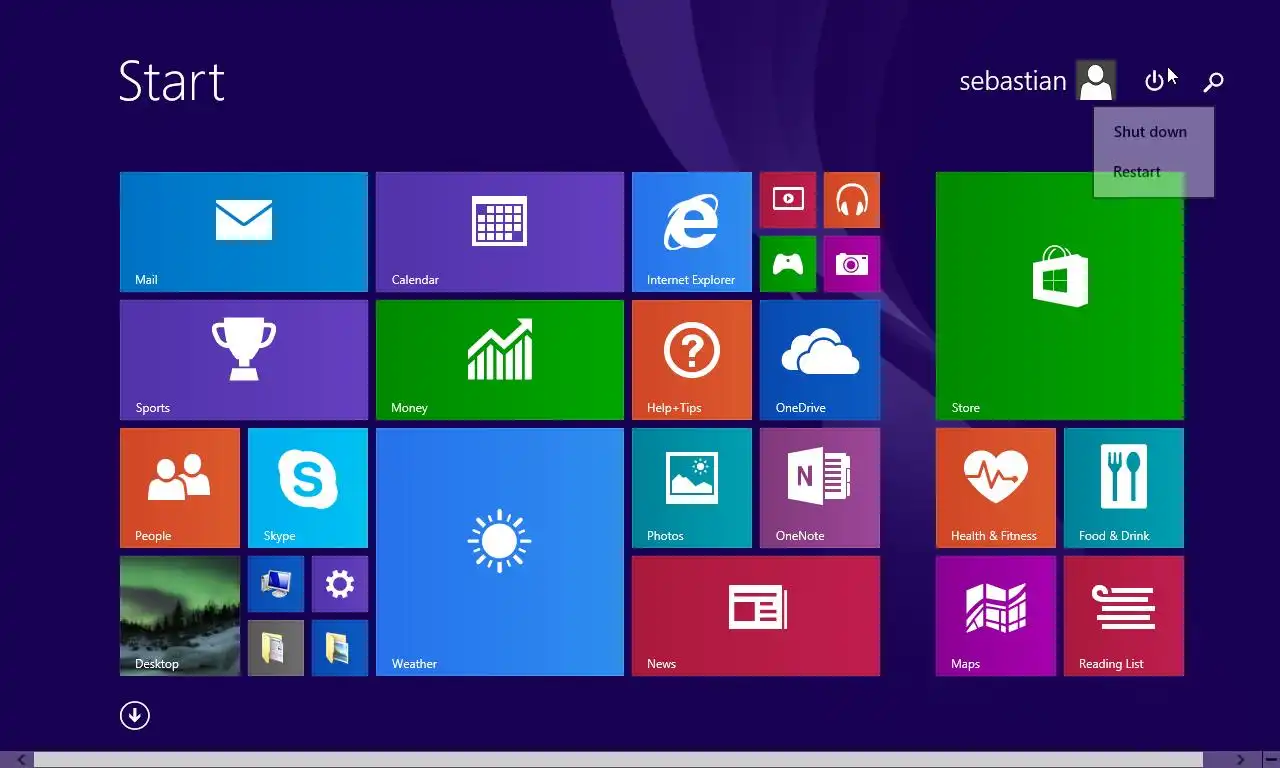Screen dimensions: 1280x768
Task: Open the sebastian user account menu
Action: pos(1037,81)
